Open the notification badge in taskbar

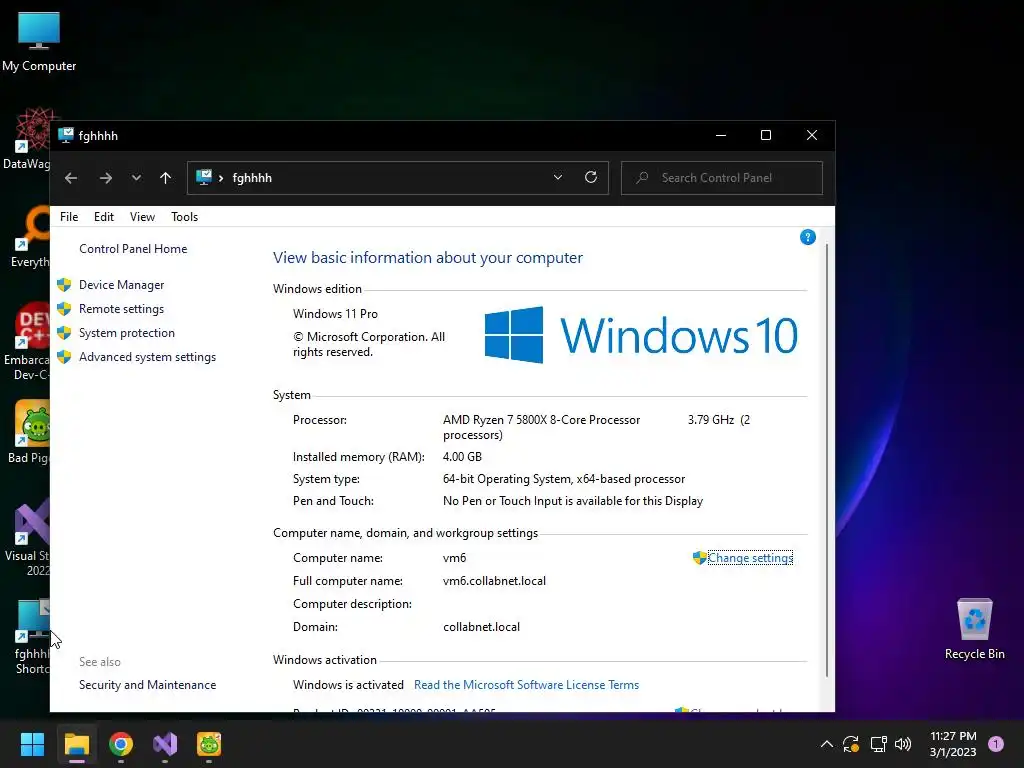[996, 743]
